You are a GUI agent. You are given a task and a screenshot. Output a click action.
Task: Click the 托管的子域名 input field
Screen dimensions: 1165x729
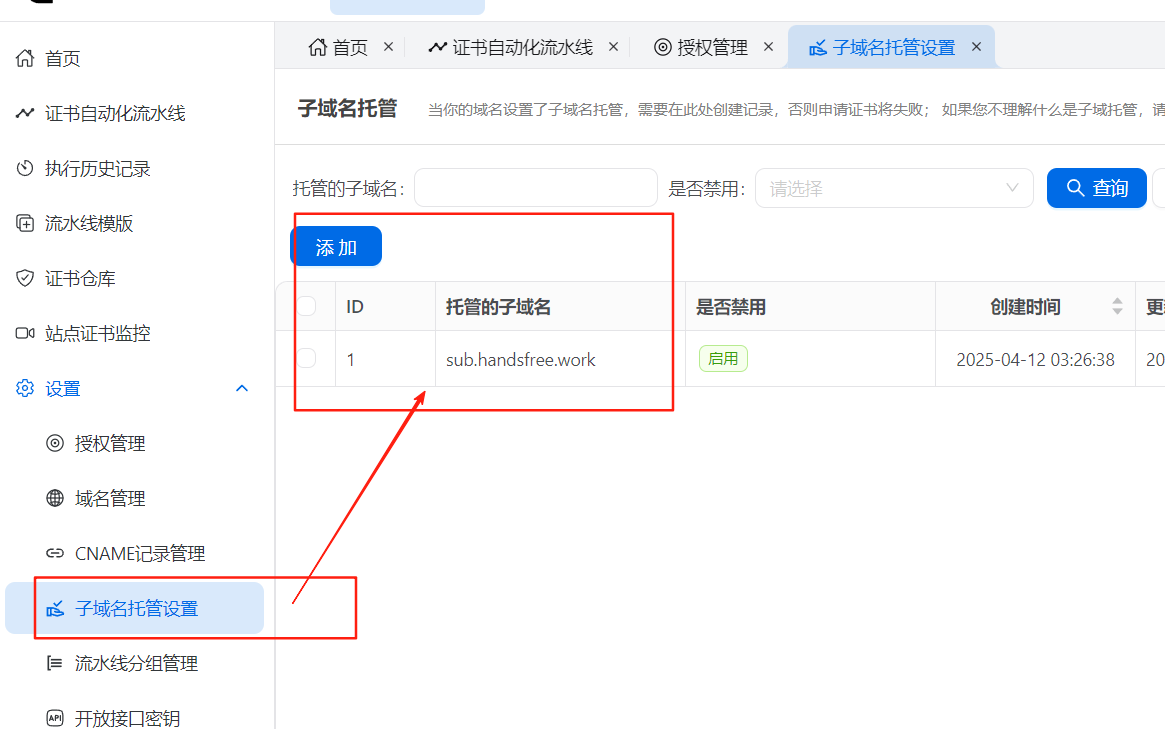point(535,188)
